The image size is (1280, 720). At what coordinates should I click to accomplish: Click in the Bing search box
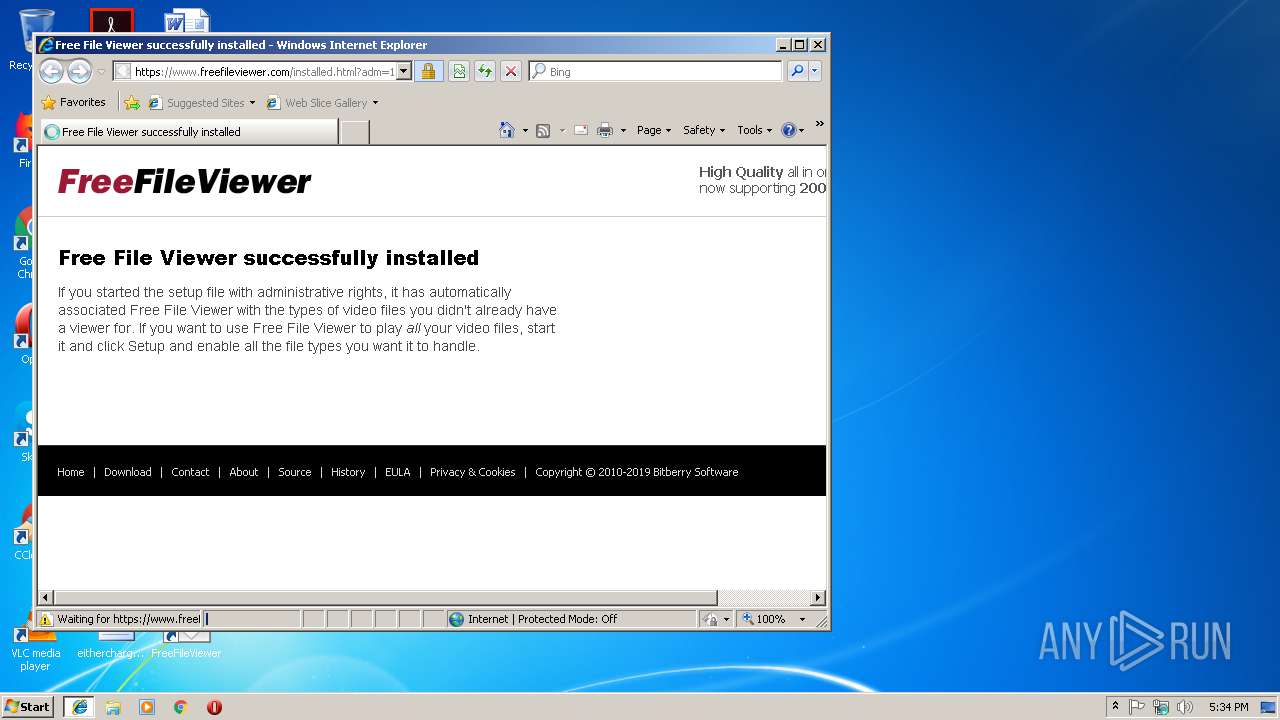tap(661, 71)
